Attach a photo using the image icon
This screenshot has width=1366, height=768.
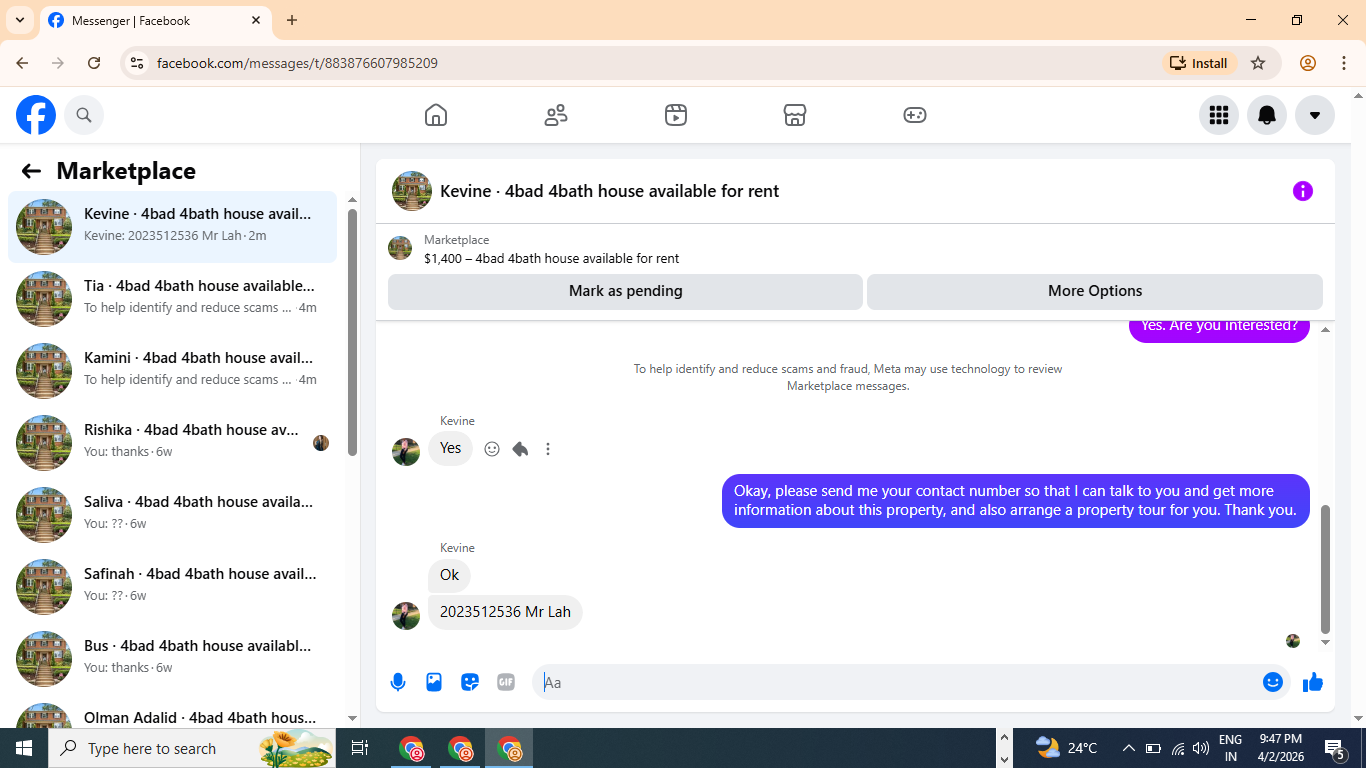click(x=434, y=682)
